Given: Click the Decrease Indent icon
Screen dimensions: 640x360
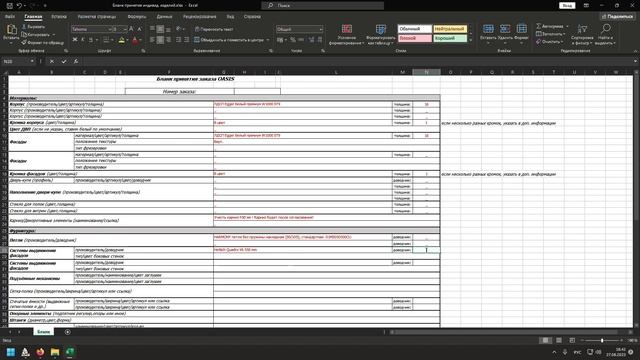Looking at the screenshot, I should 178,40.
